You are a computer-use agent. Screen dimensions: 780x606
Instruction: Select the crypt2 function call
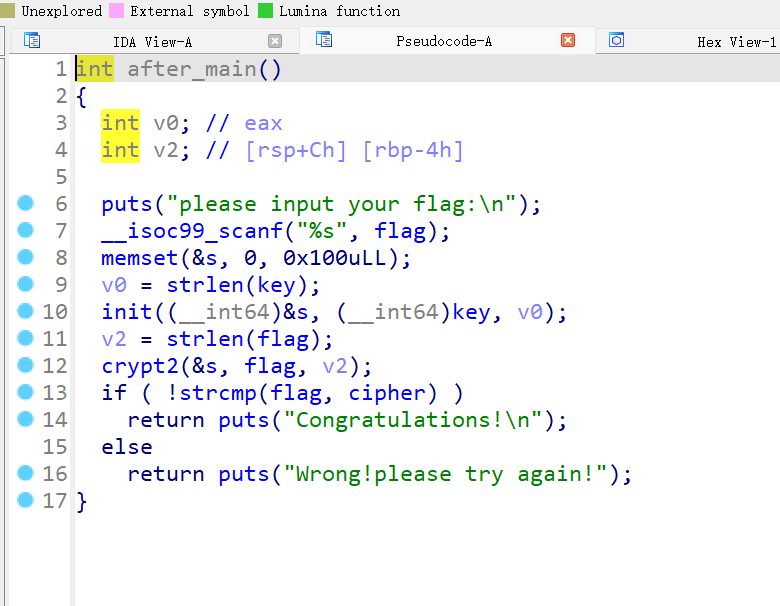point(140,366)
